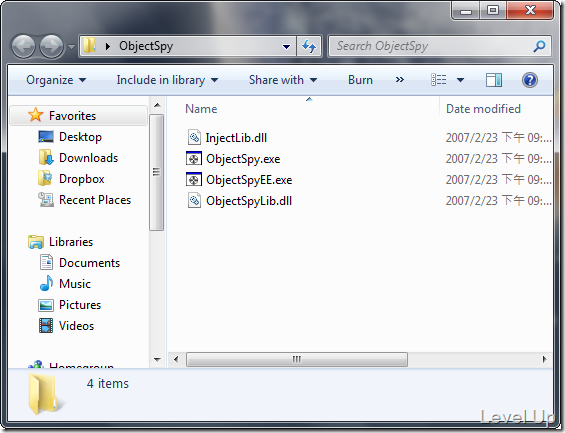The image size is (565, 433).
Task: Click file list scroll left arrow
Action: [x=176, y=360]
